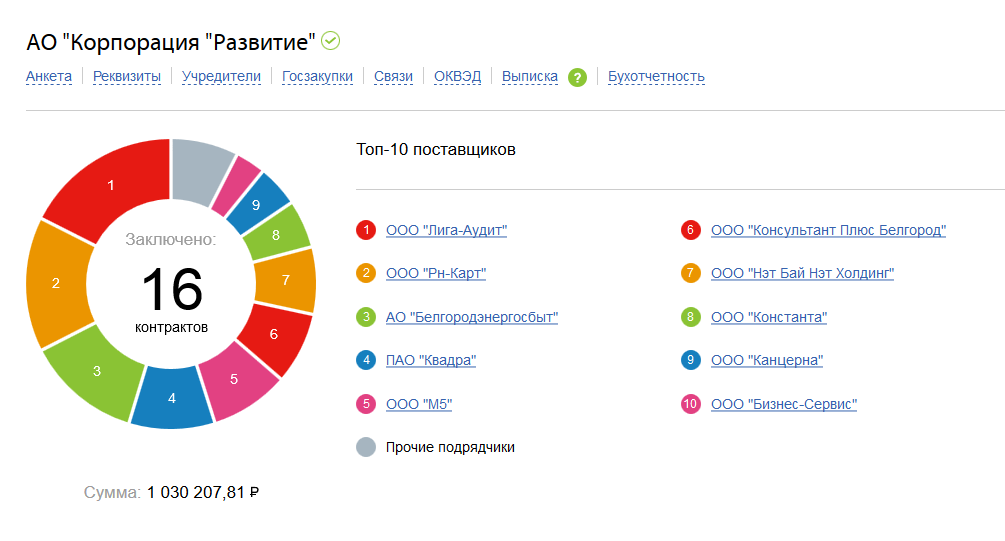Open the Учредители tab
This screenshot has width=1005, height=541.
click(221, 76)
